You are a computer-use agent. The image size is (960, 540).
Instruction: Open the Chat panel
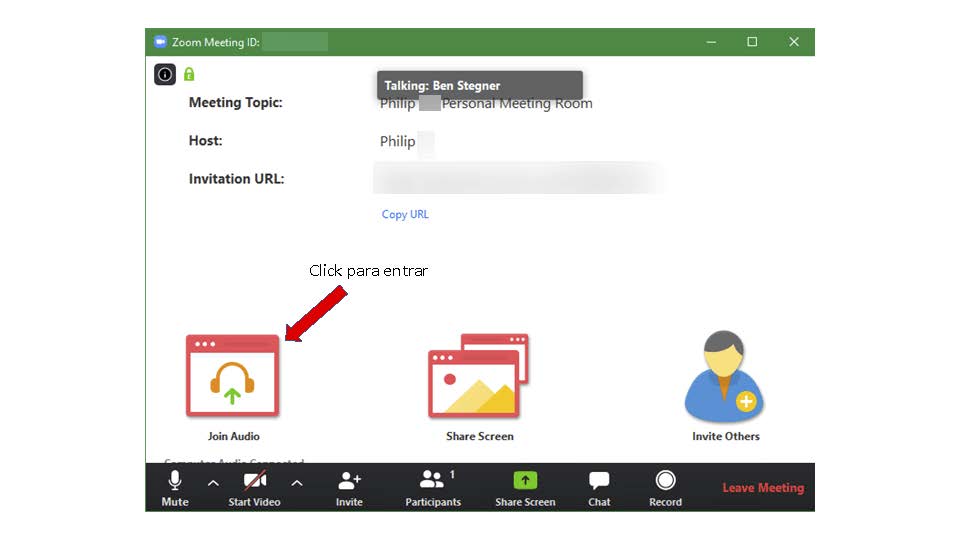tap(599, 488)
